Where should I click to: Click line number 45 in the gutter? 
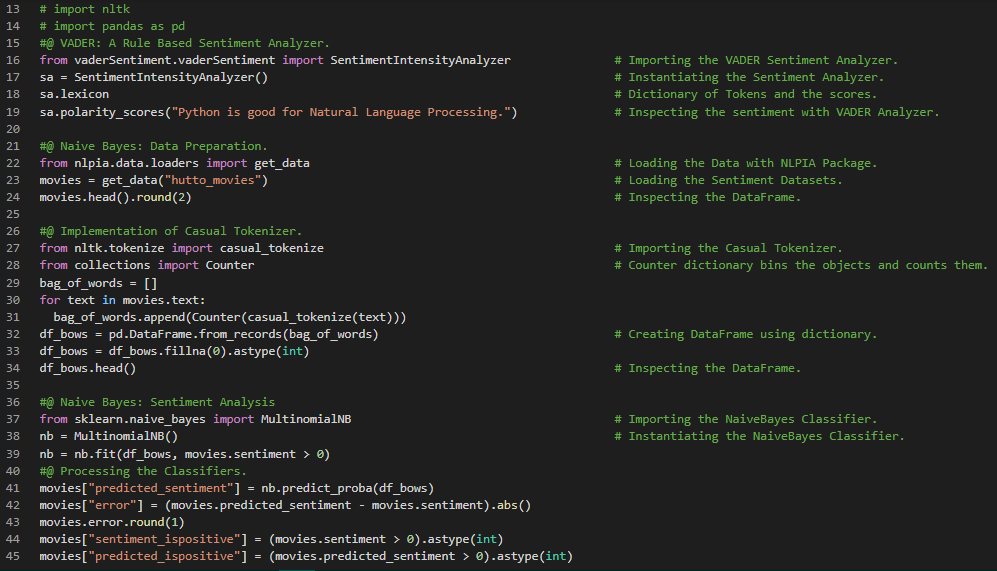[x=13, y=556]
